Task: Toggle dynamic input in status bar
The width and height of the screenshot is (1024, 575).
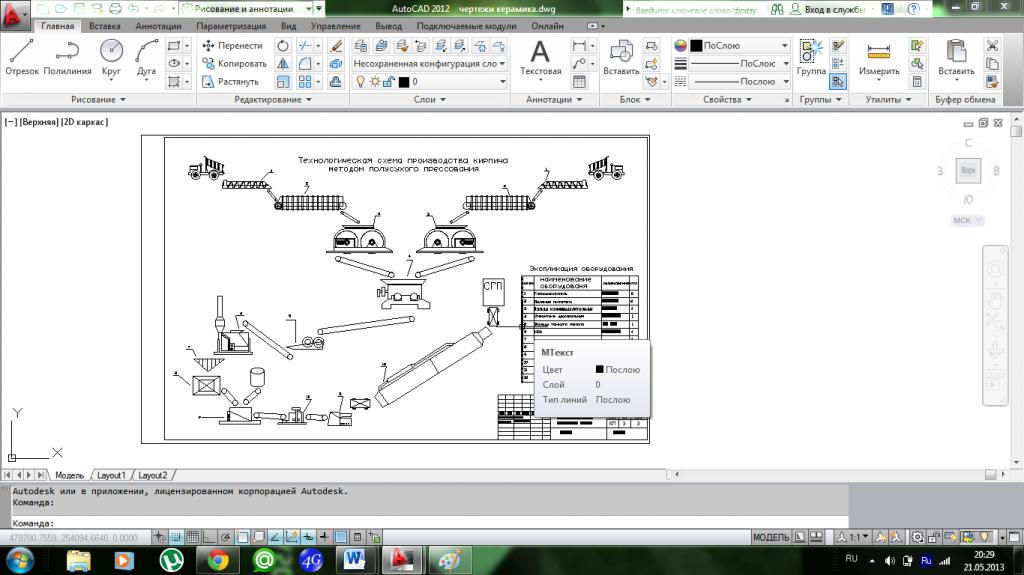Action: (x=308, y=537)
